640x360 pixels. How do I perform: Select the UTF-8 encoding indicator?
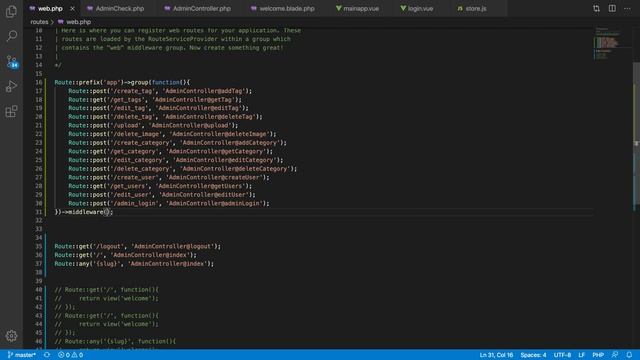(562, 355)
